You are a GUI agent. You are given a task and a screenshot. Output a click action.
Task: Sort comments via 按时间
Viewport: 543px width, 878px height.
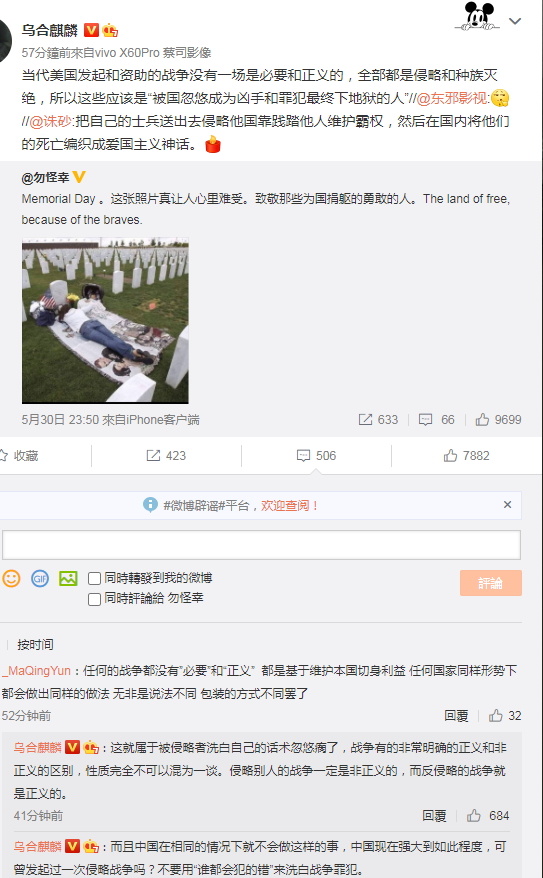point(35,645)
